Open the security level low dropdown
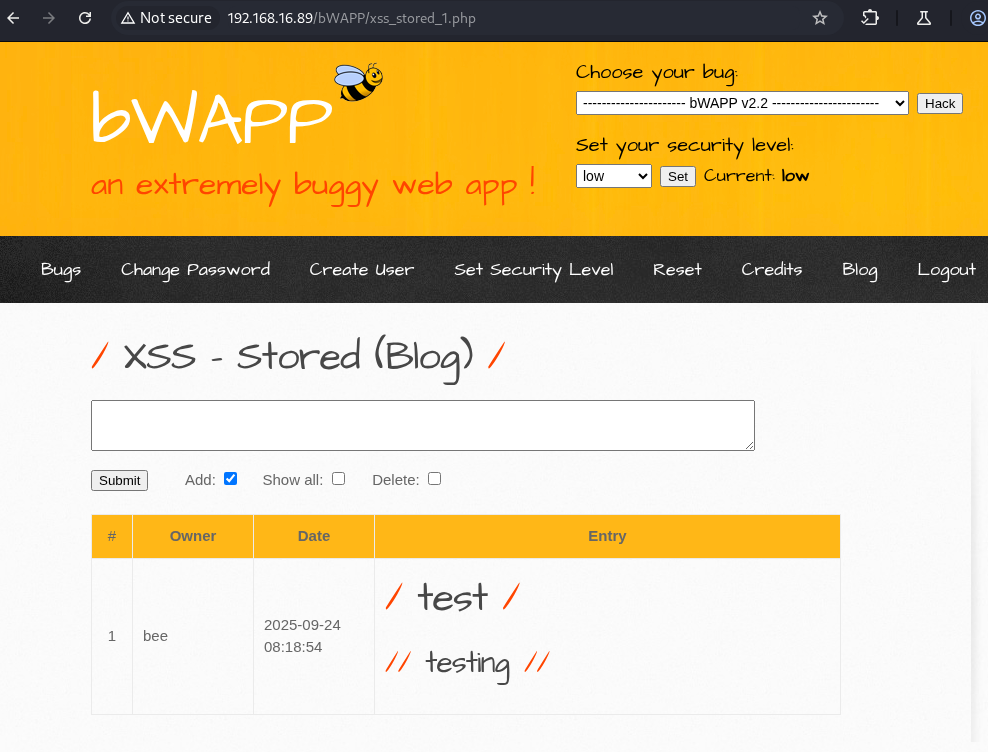 point(613,176)
